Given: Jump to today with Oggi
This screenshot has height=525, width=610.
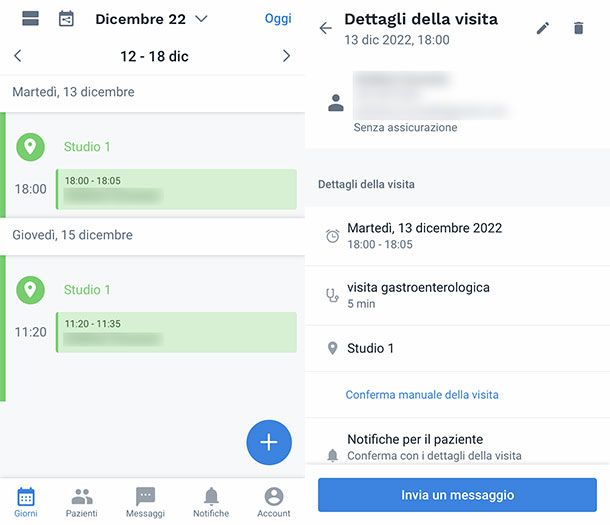Looking at the screenshot, I should point(278,19).
